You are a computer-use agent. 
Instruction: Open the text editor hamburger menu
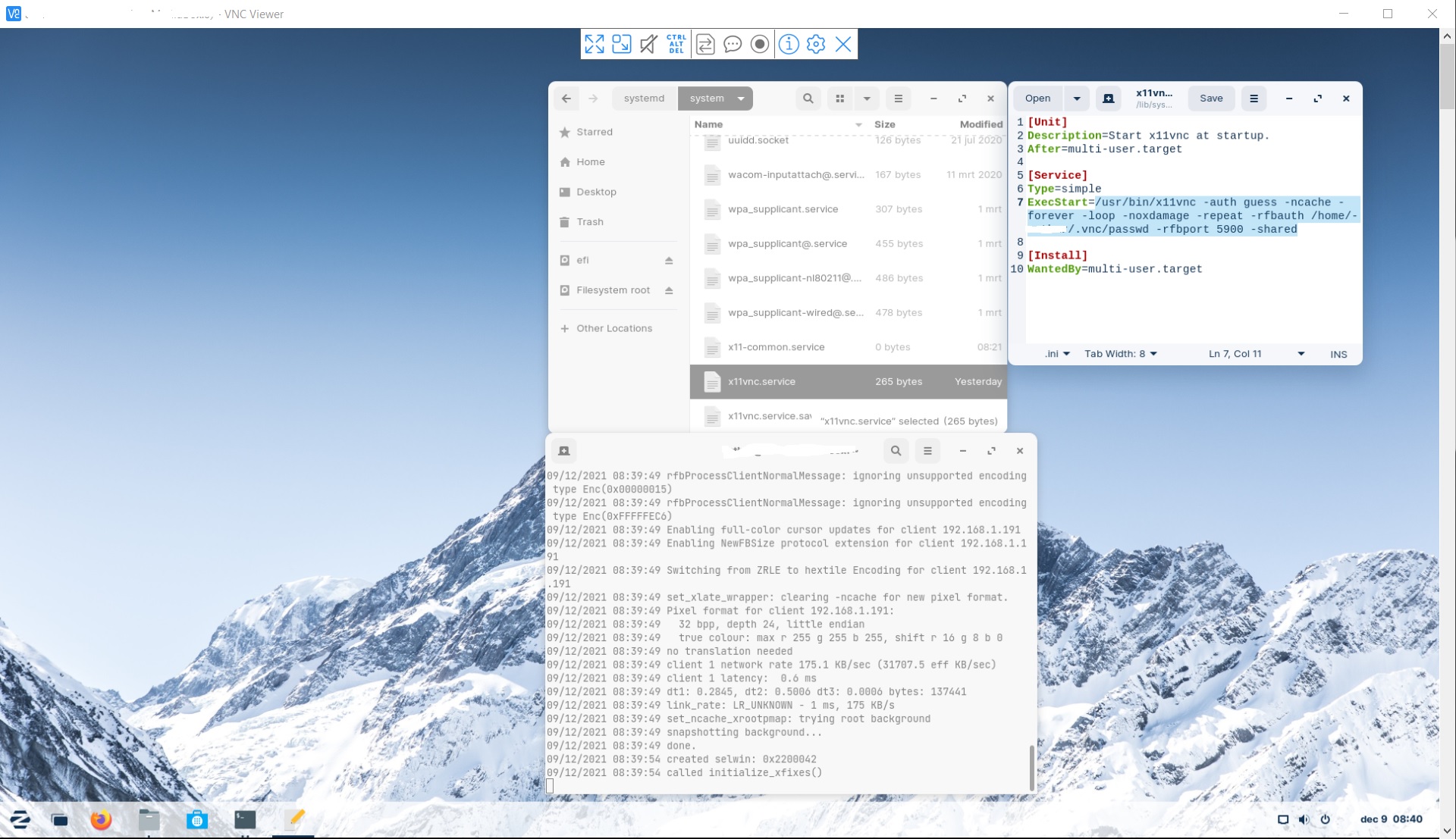[1253, 98]
